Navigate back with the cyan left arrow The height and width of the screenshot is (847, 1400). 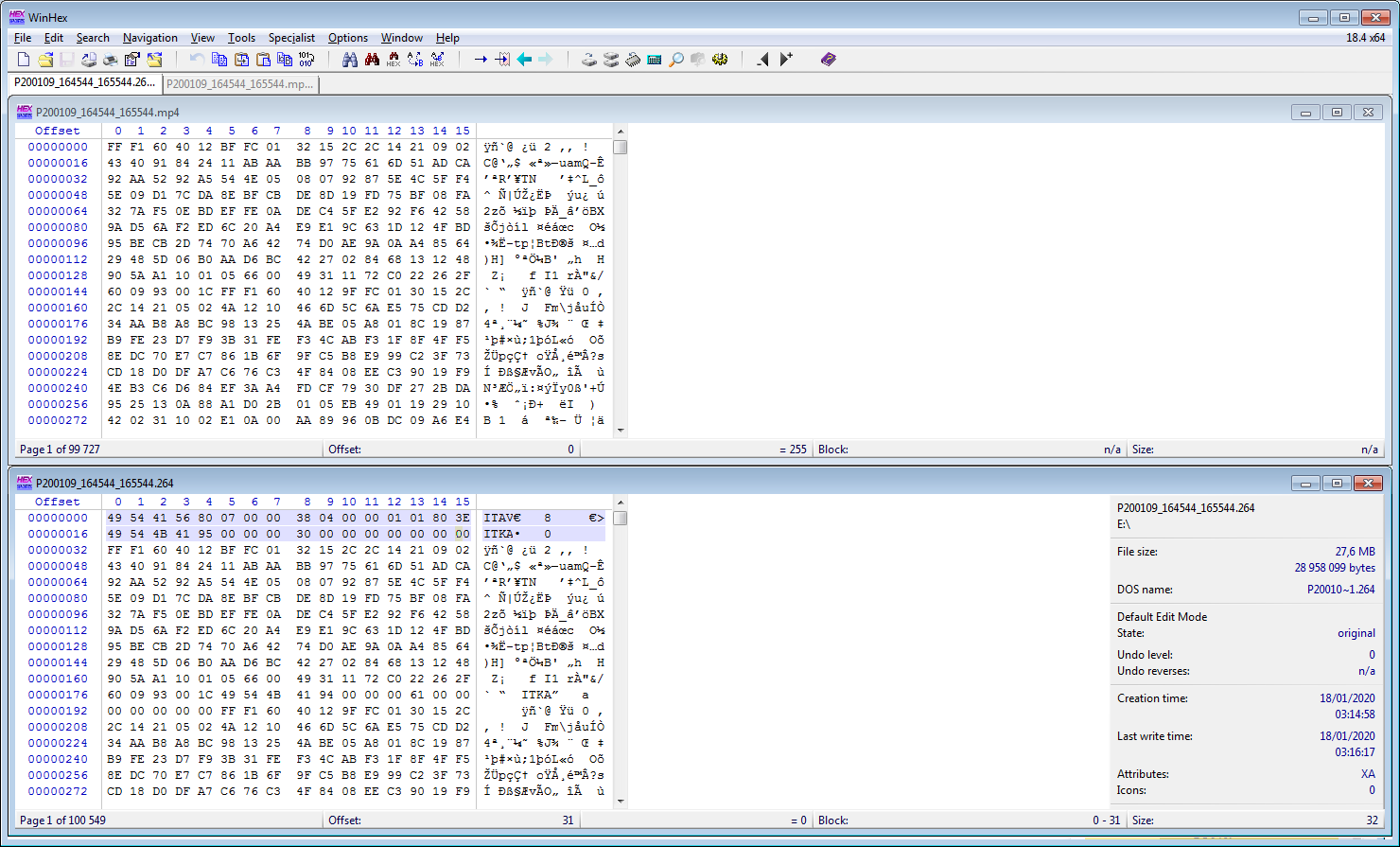524,60
